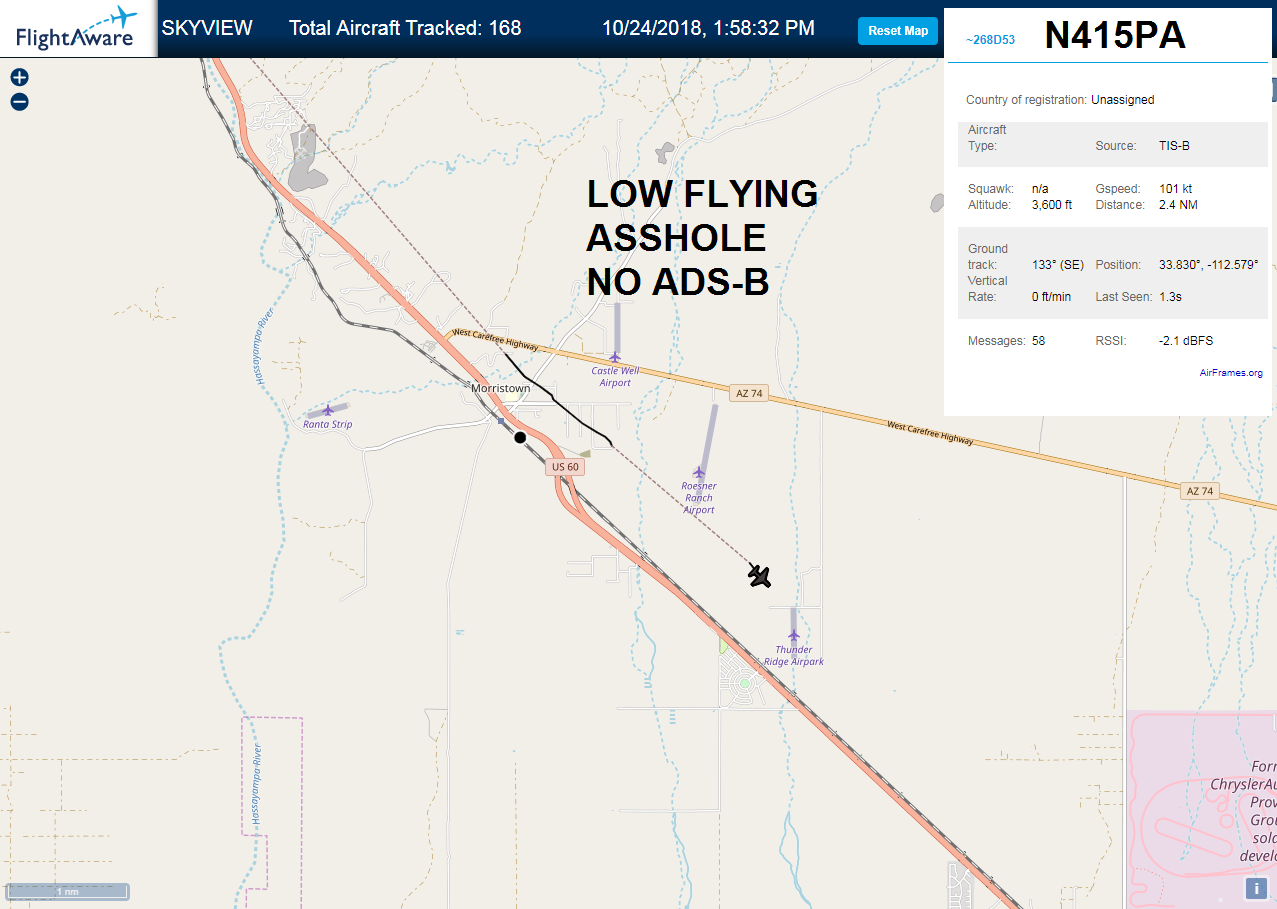Open the map info button
The image size is (1277, 909).
pyautogui.click(x=1255, y=888)
